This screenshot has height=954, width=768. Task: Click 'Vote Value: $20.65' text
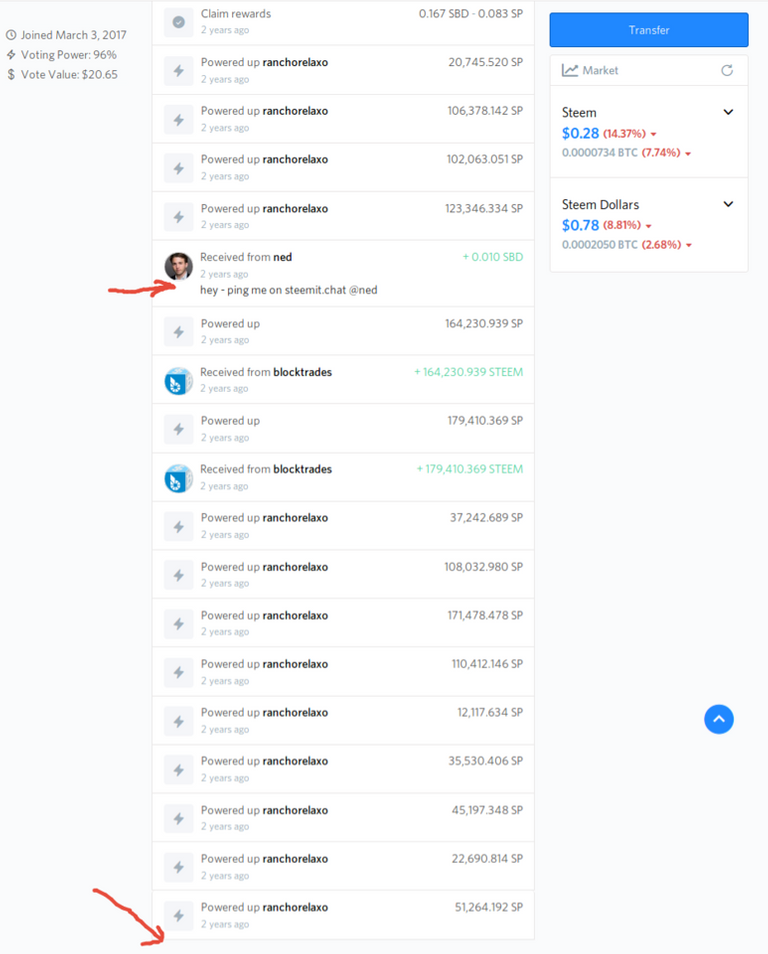tap(69, 74)
